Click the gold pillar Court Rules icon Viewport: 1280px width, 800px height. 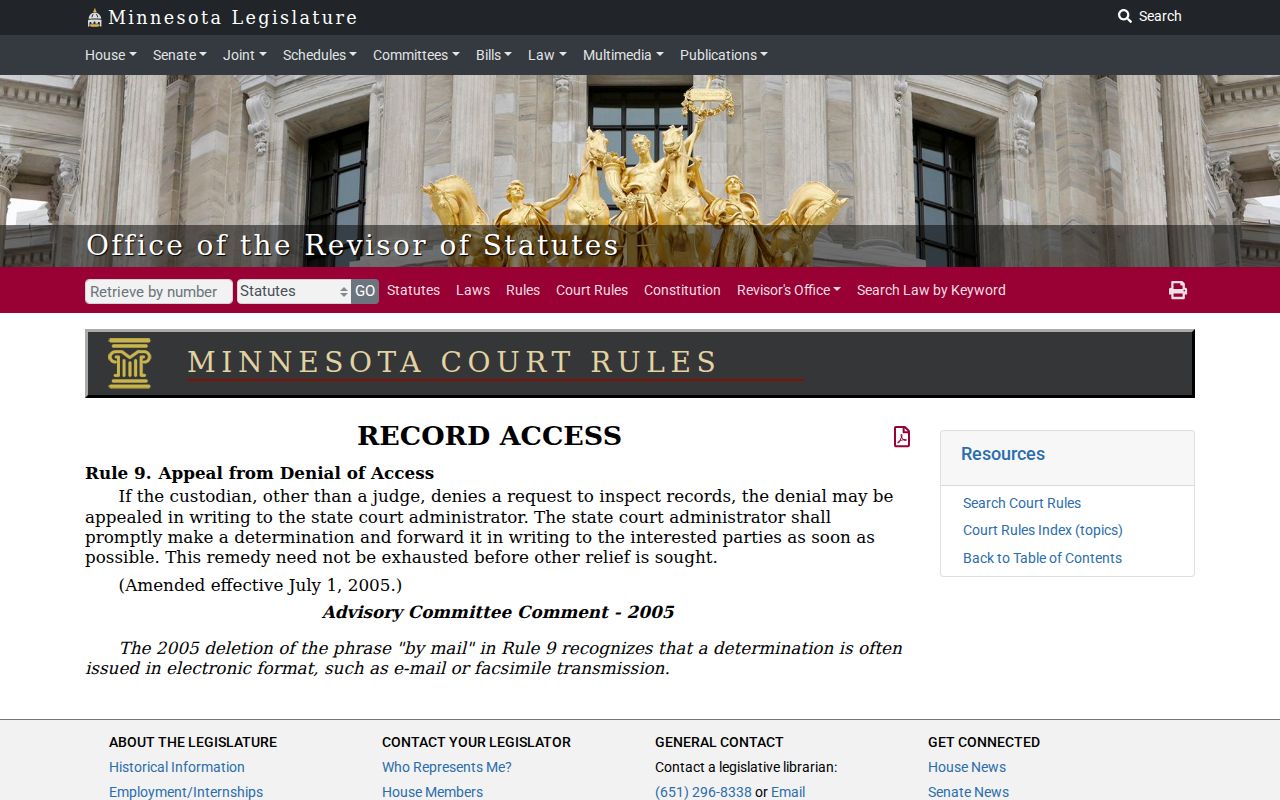(x=130, y=363)
